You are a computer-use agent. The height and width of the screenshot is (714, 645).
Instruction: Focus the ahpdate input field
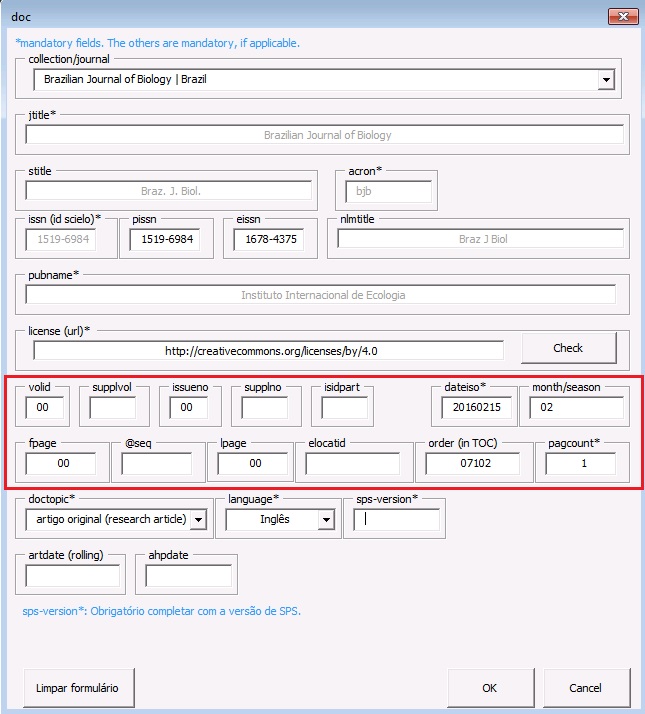(189, 576)
